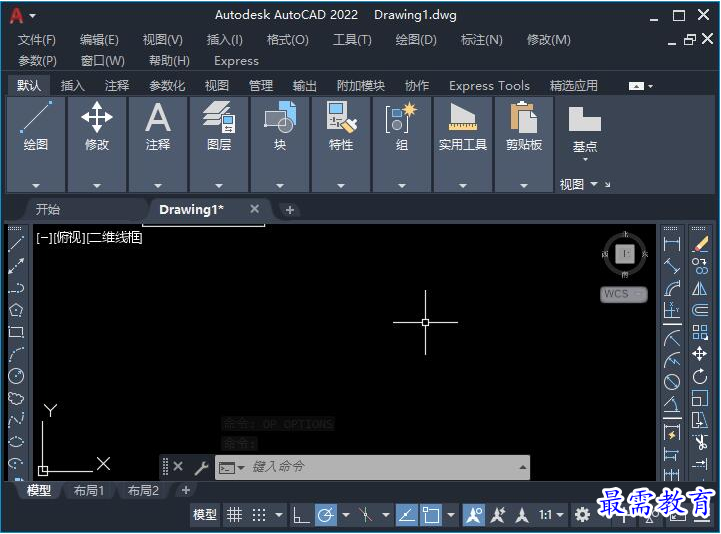
Task: Toggle polar tracking in status bar
Action: point(326,515)
